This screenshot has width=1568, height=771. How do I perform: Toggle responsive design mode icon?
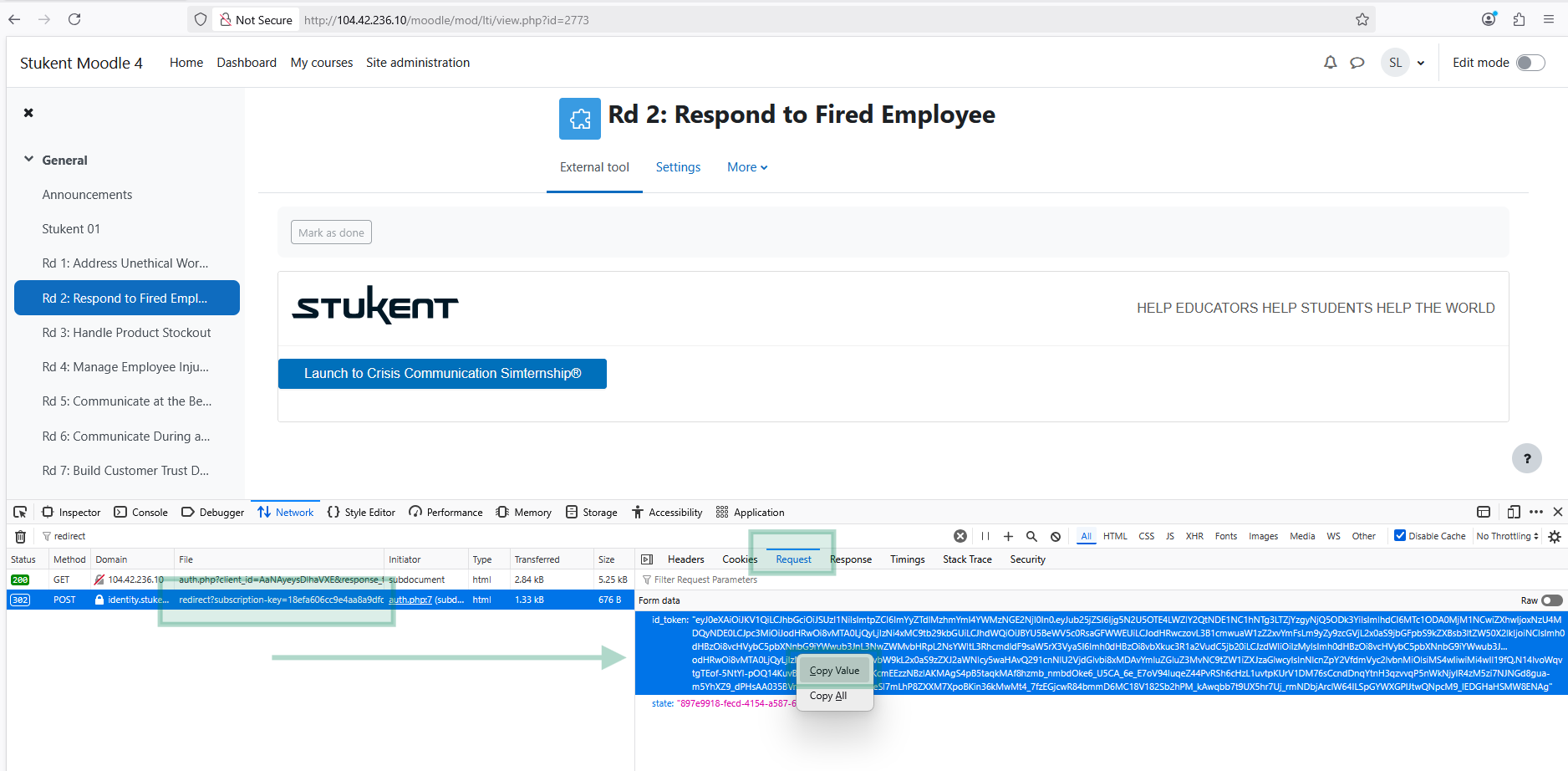tap(1514, 513)
